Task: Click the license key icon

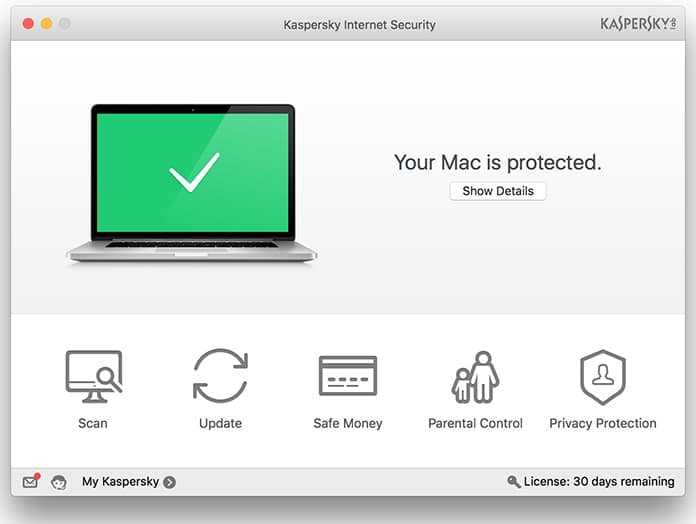Action: point(514,481)
